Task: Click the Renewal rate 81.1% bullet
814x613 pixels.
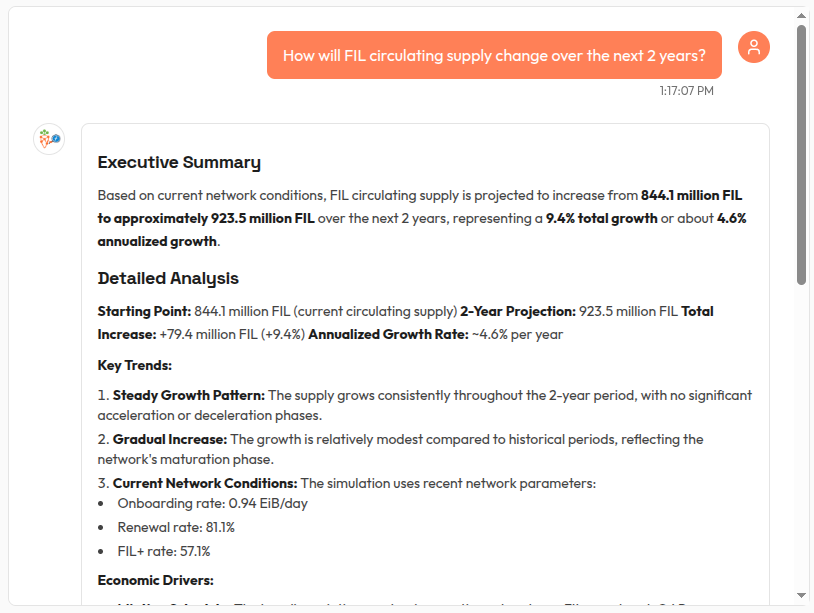Action: [176, 527]
